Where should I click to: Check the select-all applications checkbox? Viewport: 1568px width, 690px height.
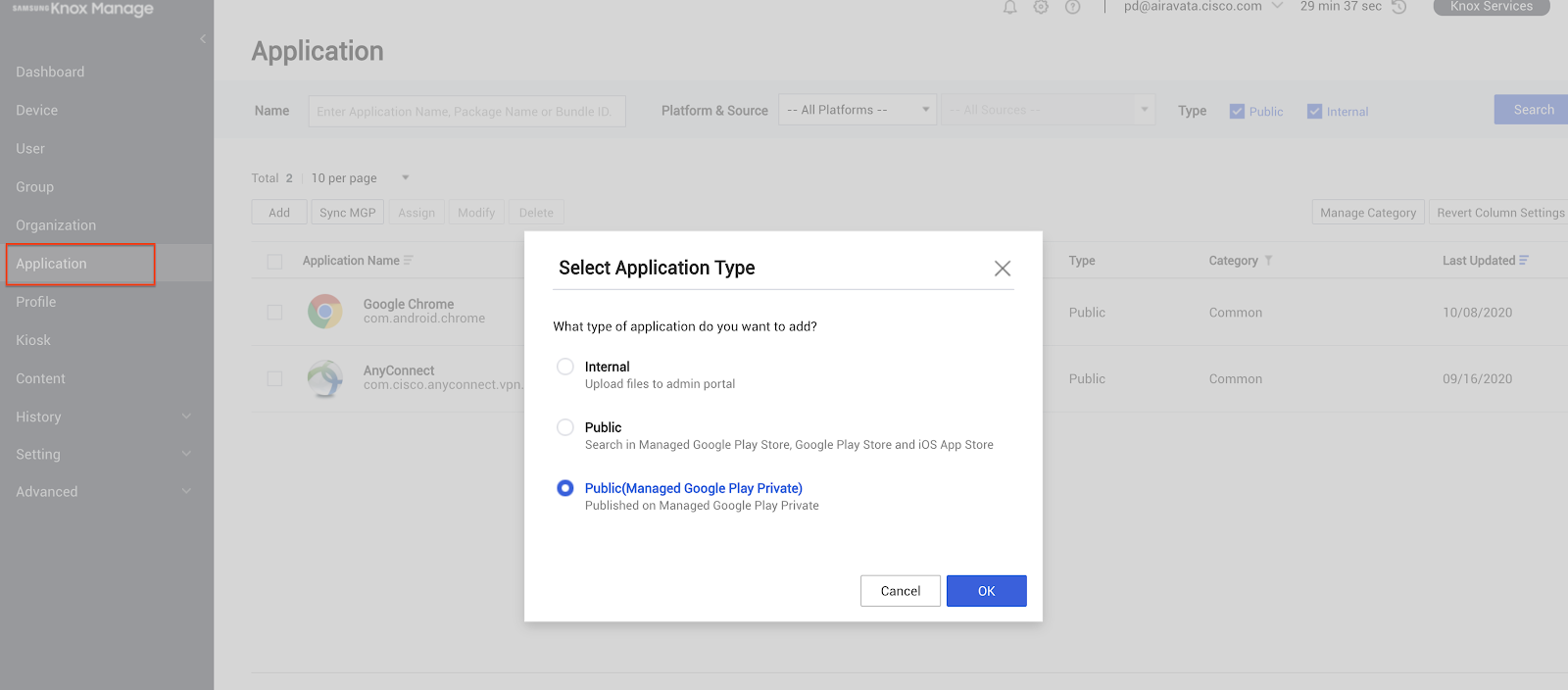tap(274, 262)
